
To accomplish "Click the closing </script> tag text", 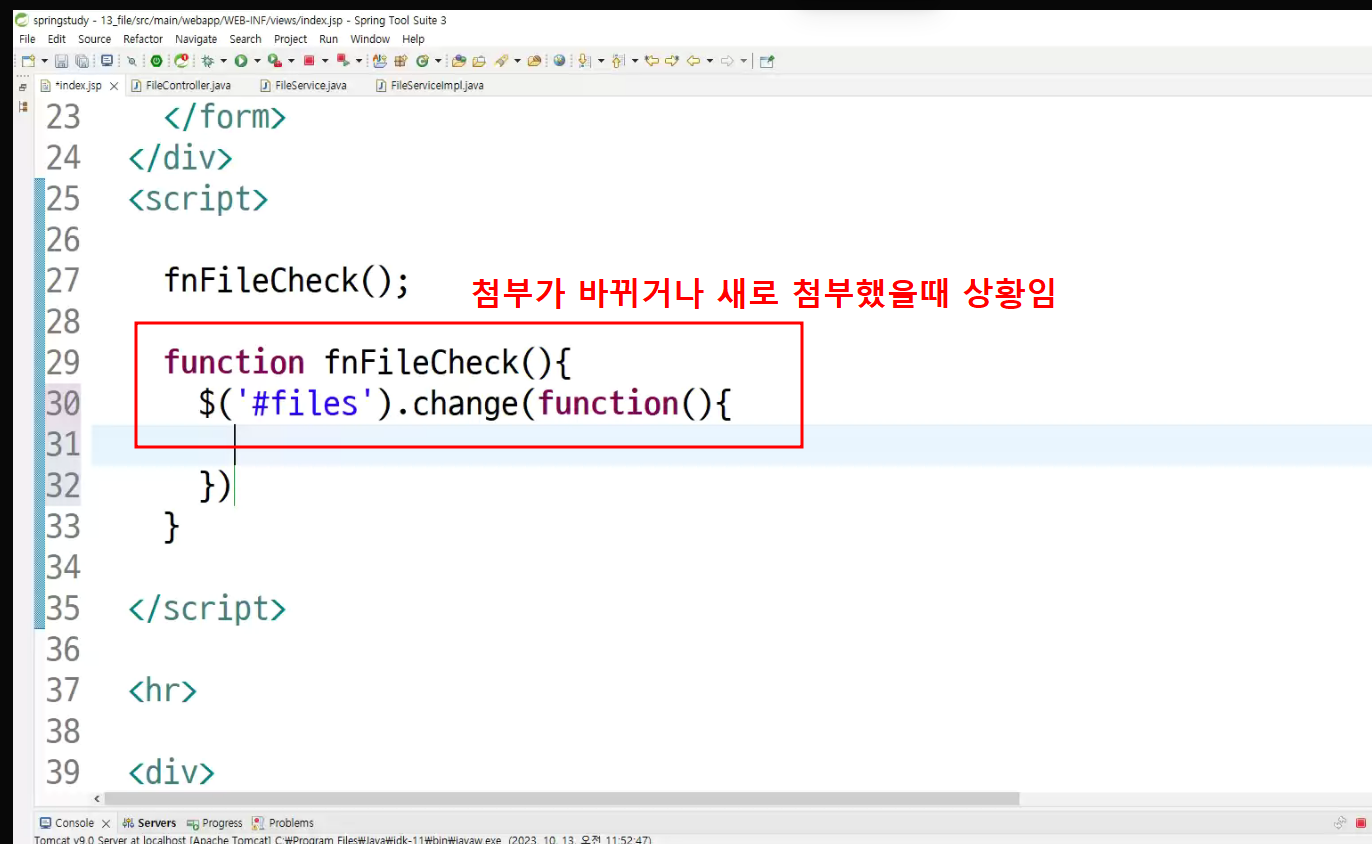I will tap(207, 609).
